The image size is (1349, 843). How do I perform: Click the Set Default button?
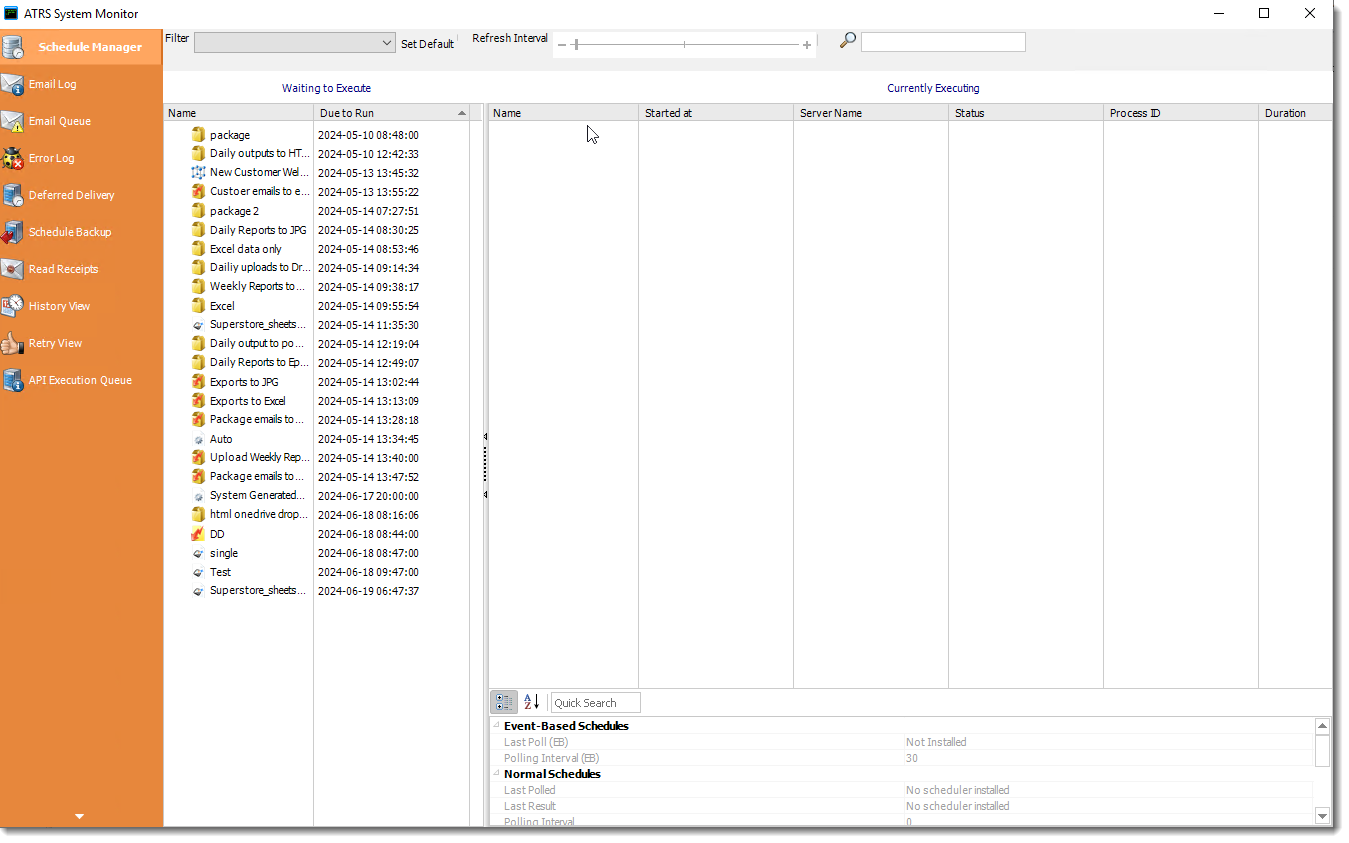coord(428,44)
